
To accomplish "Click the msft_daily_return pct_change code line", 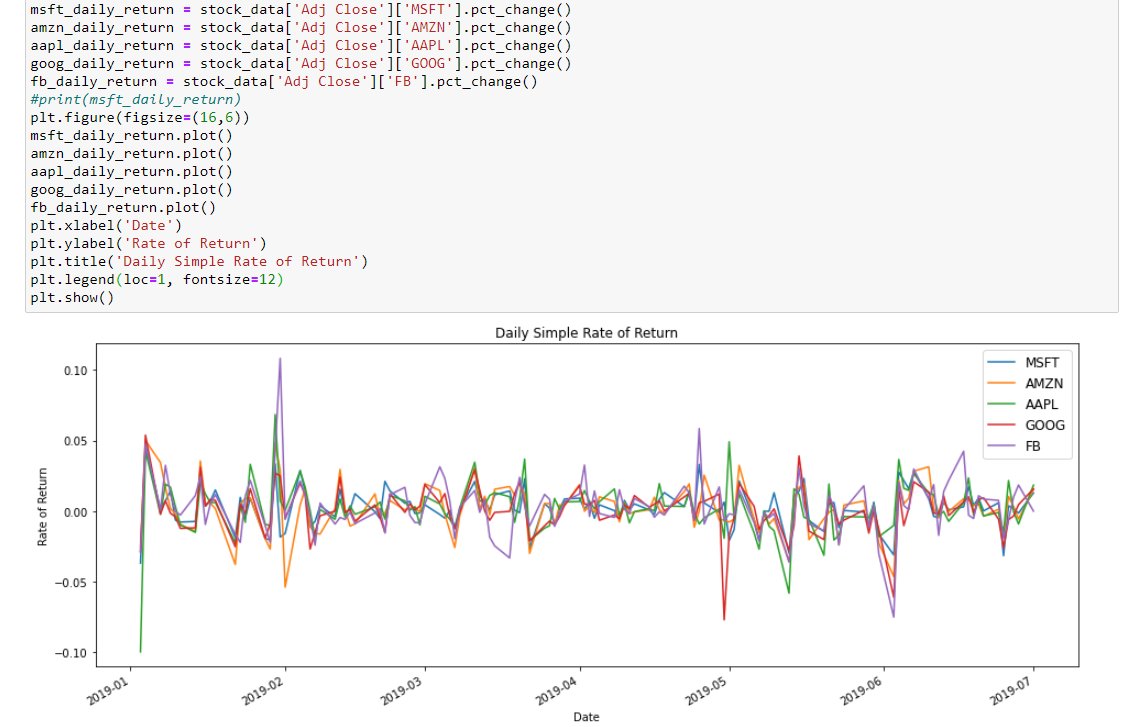I will click(301, 10).
